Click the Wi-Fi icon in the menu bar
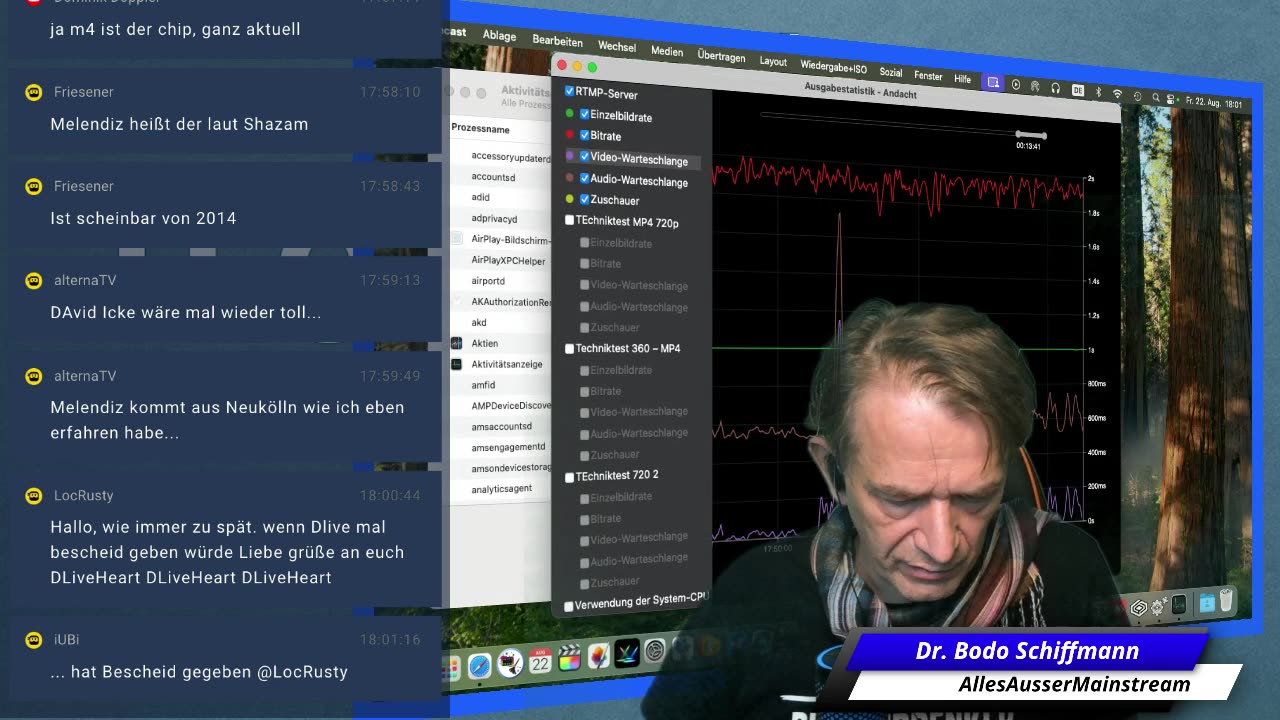This screenshot has width=1280, height=720. tap(1117, 94)
